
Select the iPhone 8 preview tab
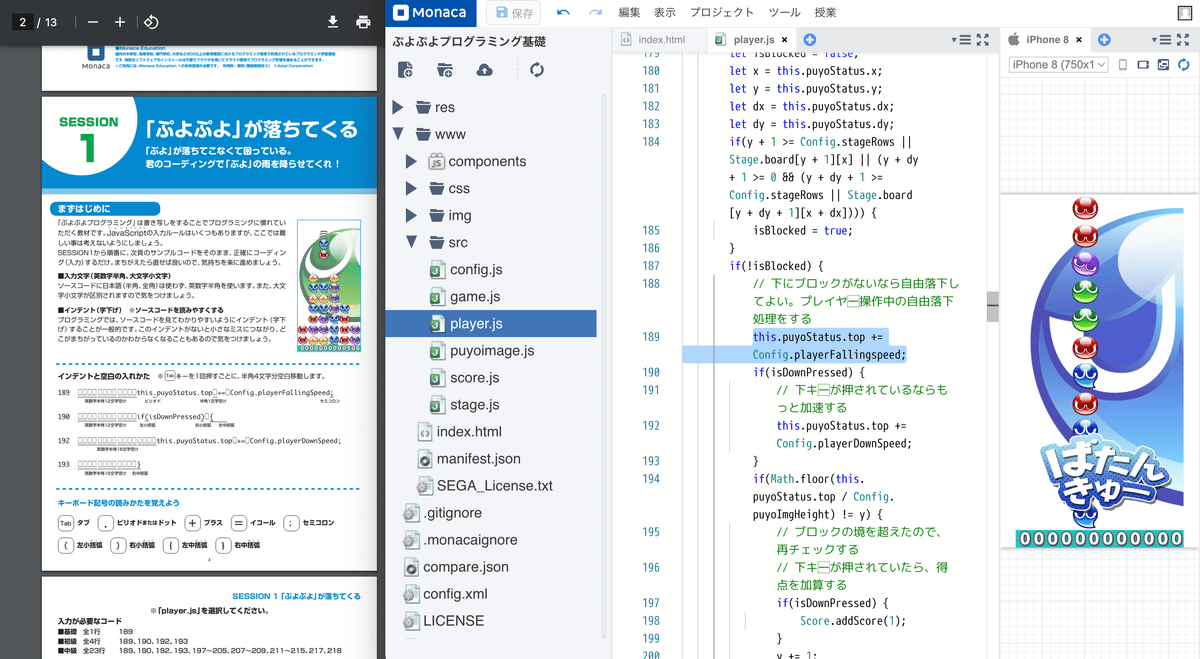pyautogui.click(x=1047, y=40)
